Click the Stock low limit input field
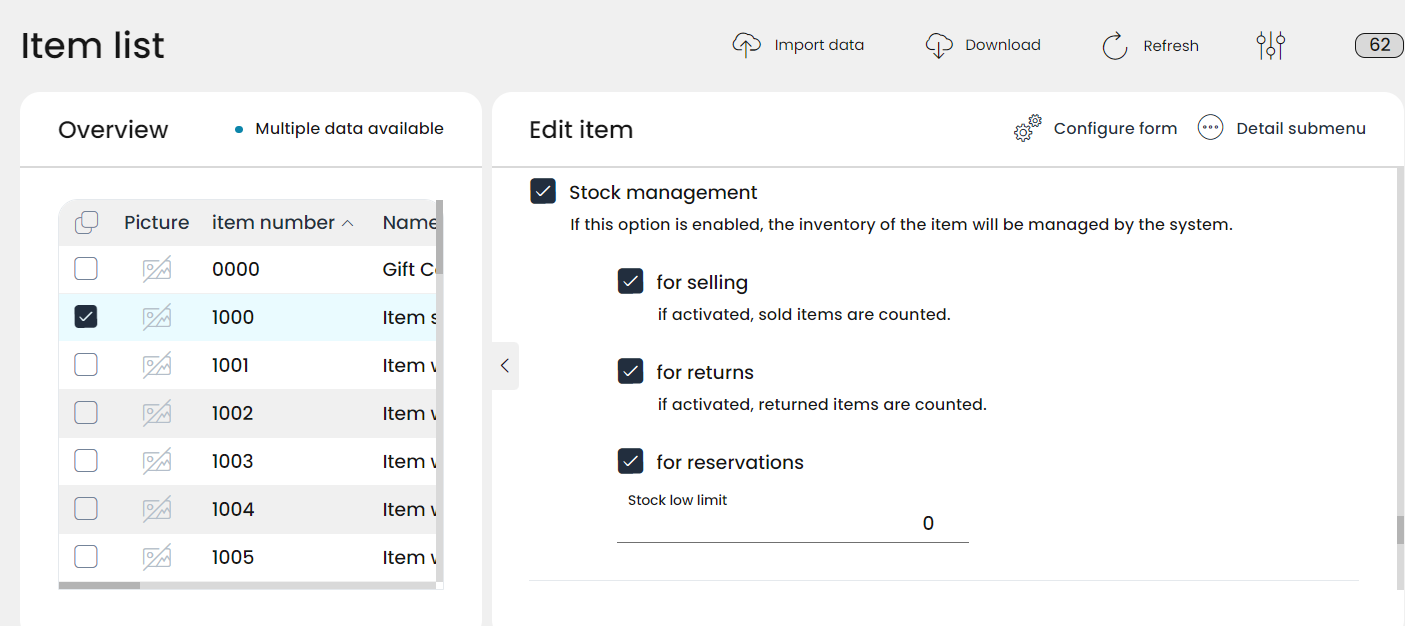Viewport: 1405px width, 626px height. coord(793,524)
